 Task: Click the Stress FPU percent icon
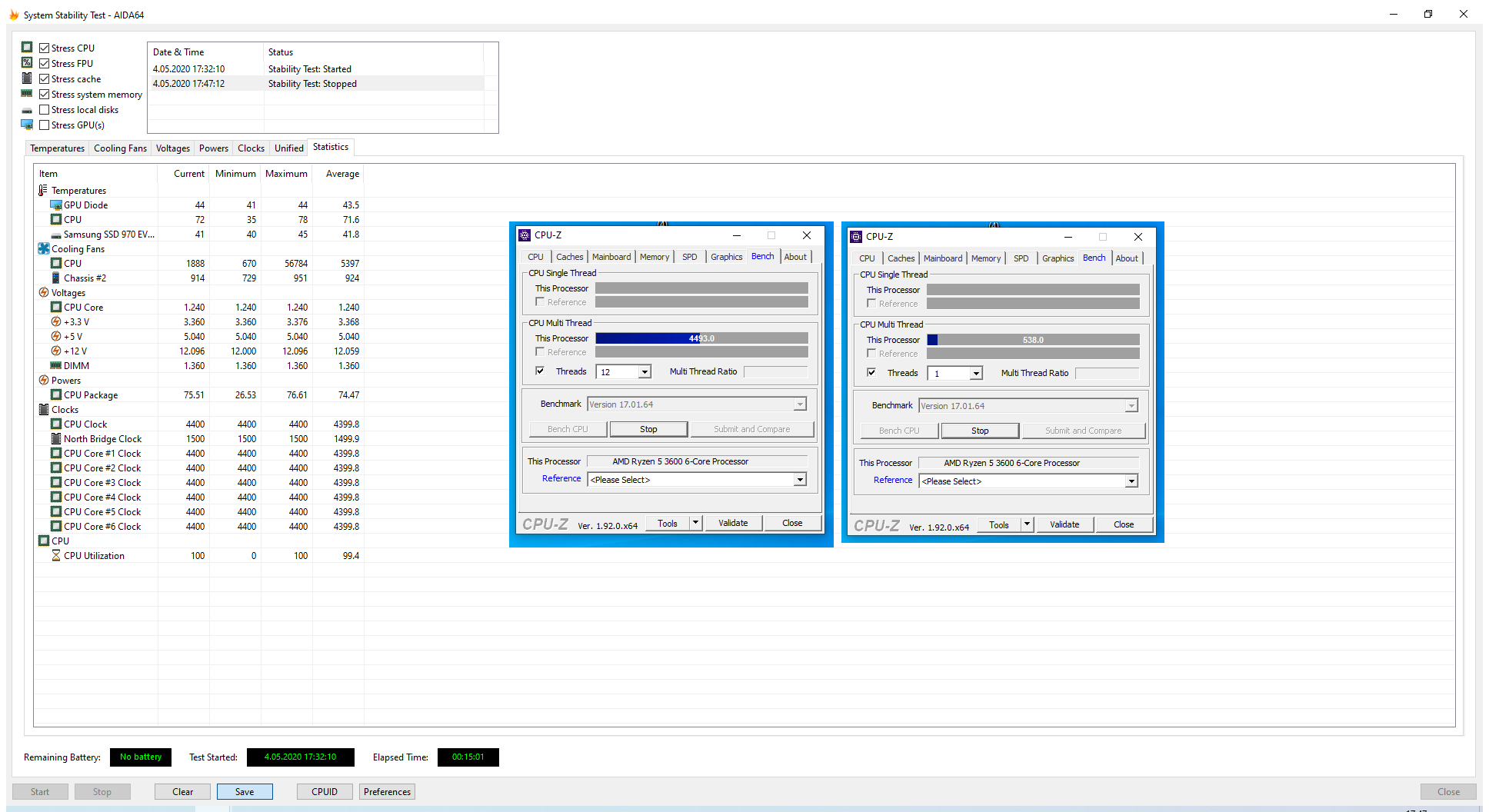tap(27, 63)
